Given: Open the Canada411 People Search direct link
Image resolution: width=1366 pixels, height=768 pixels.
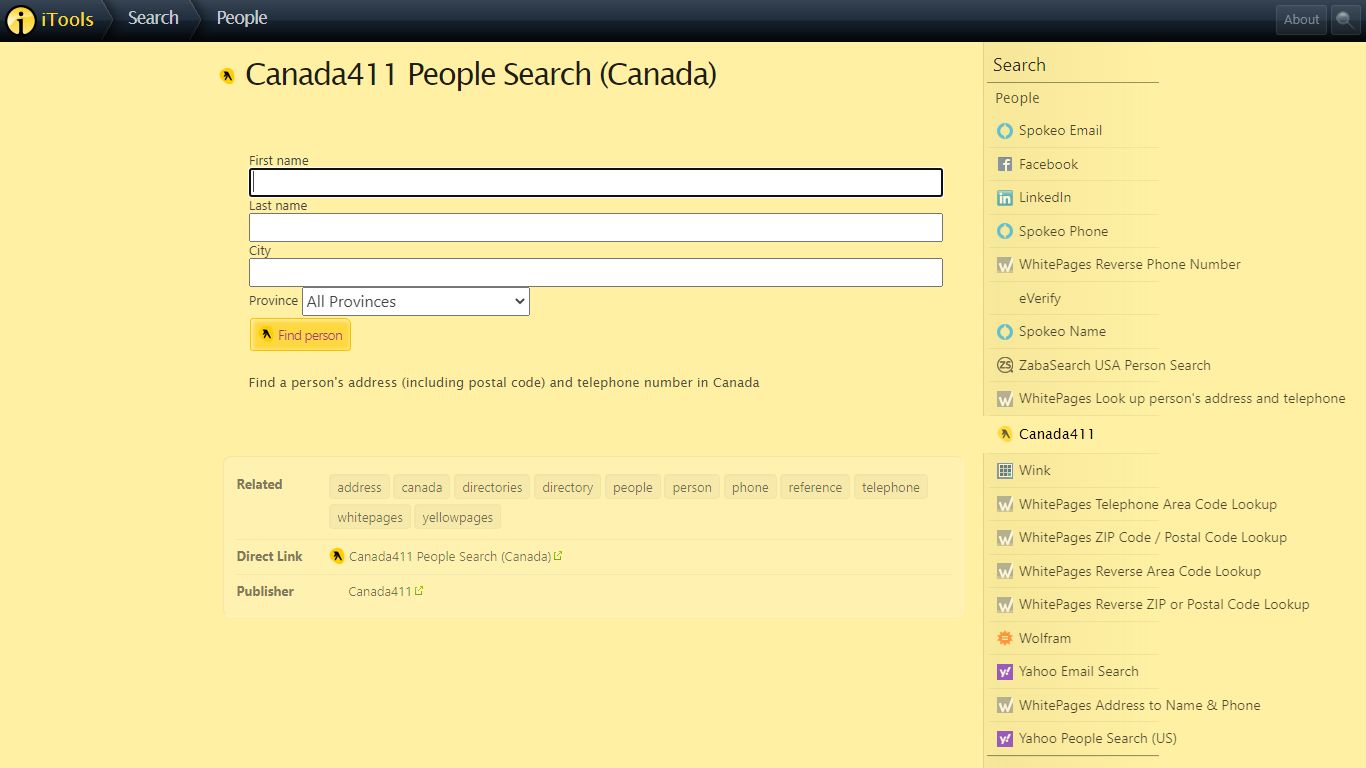Looking at the screenshot, I should (450, 556).
